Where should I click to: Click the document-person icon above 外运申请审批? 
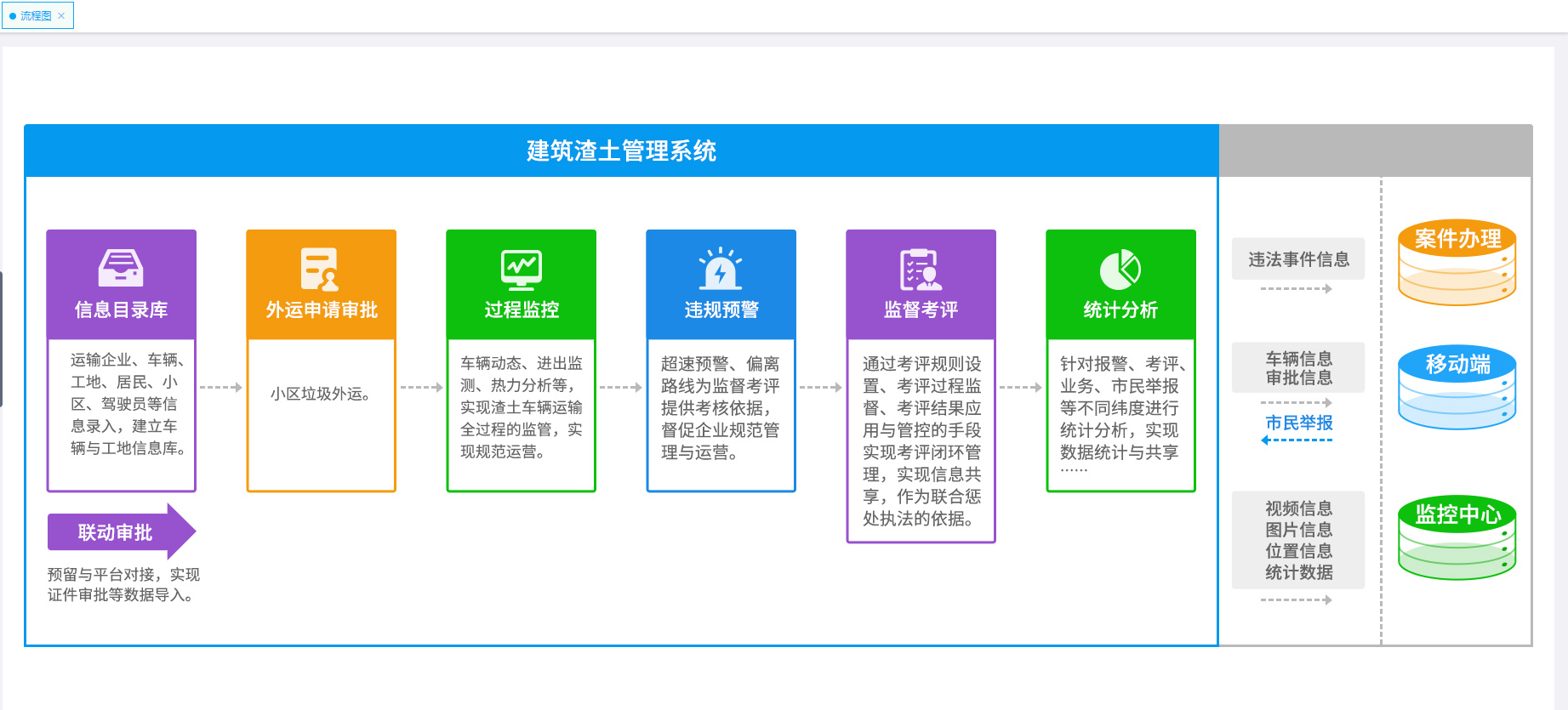(321, 269)
